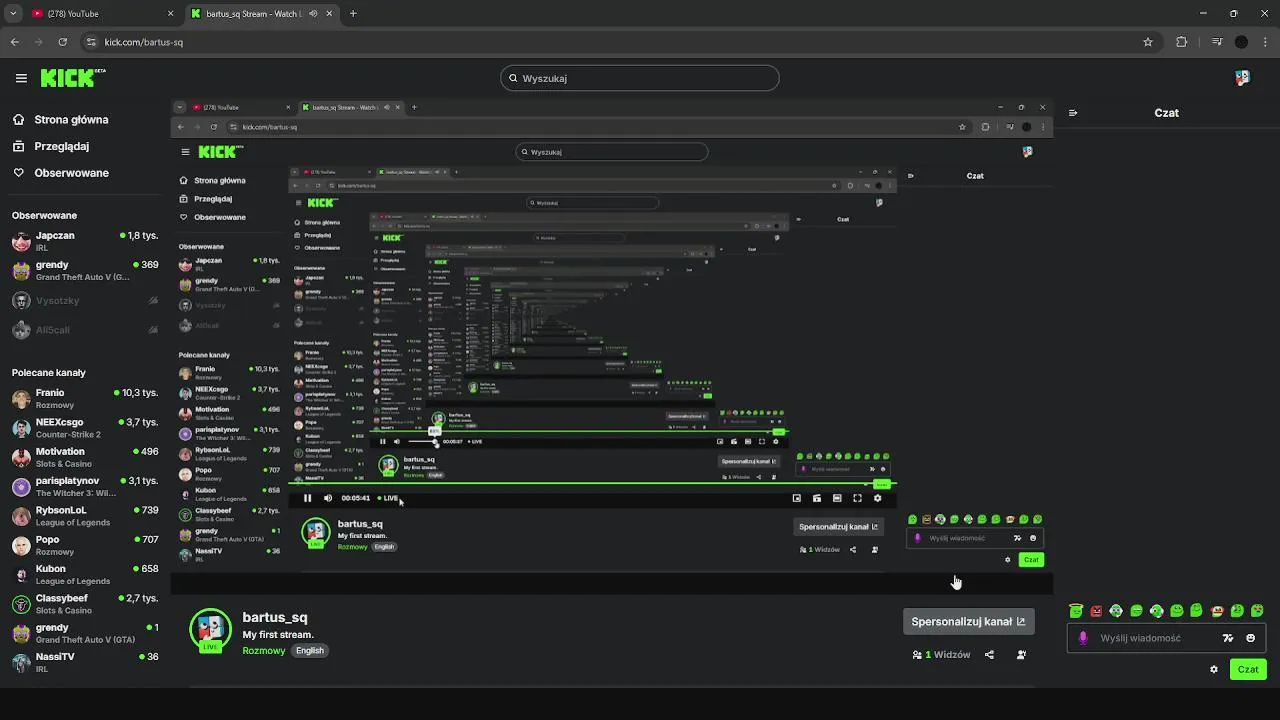Share the bartus_sq stream
This screenshot has height=720, width=1280.
(x=989, y=655)
